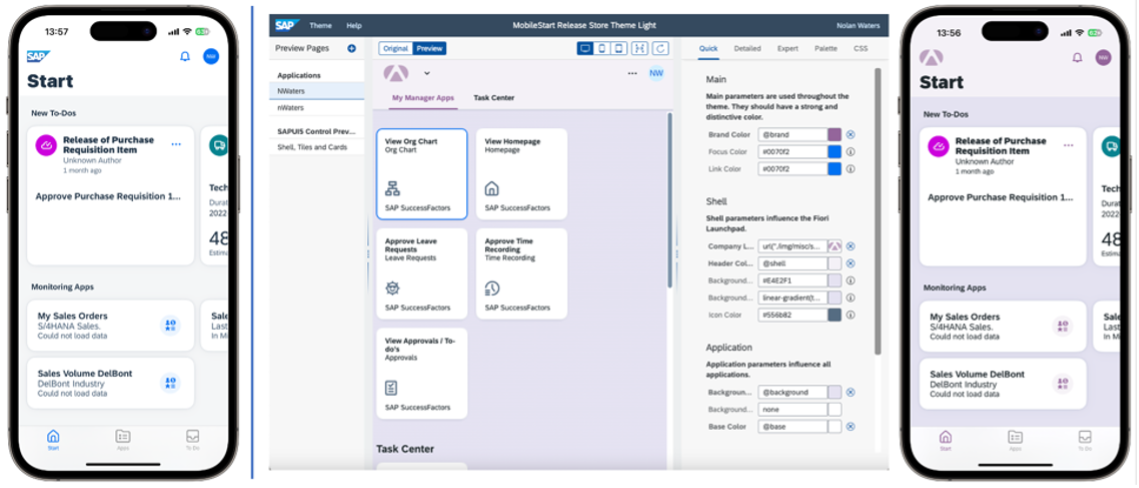Open the Help menu
Image resolution: width=1139 pixels, height=488 pixels.
tap(354, 25)
